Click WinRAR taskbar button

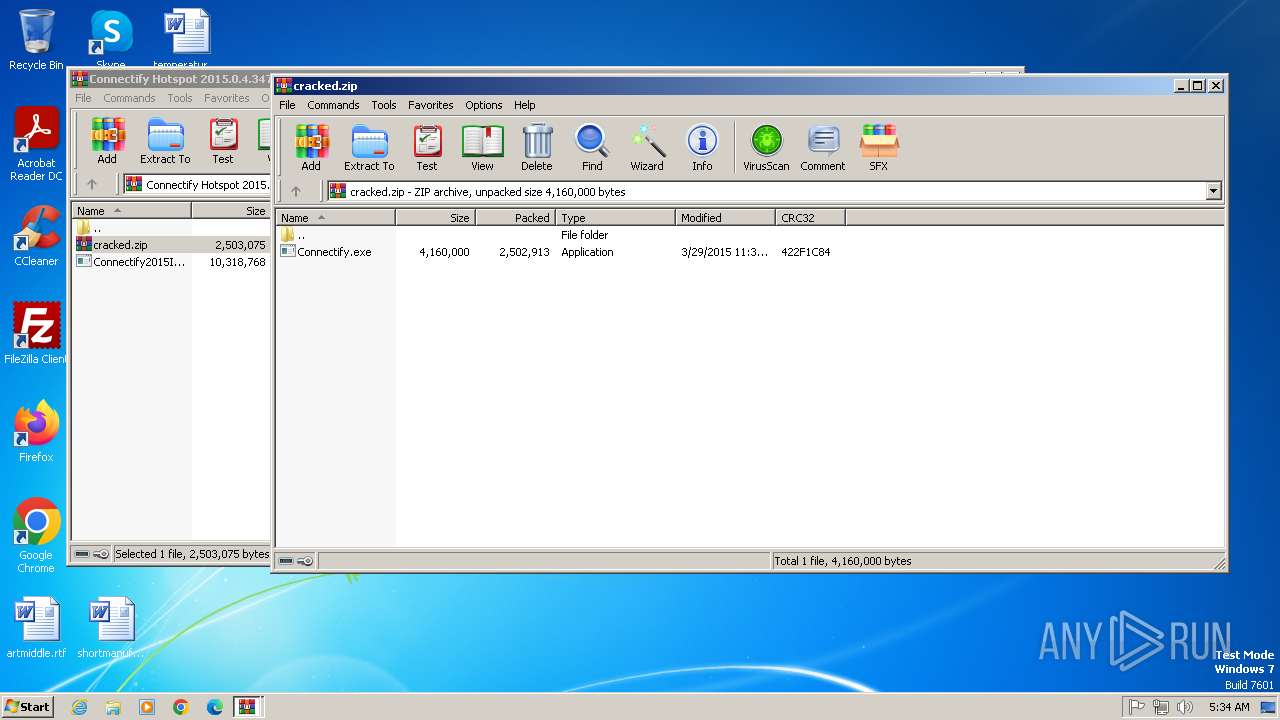point(247,706)
